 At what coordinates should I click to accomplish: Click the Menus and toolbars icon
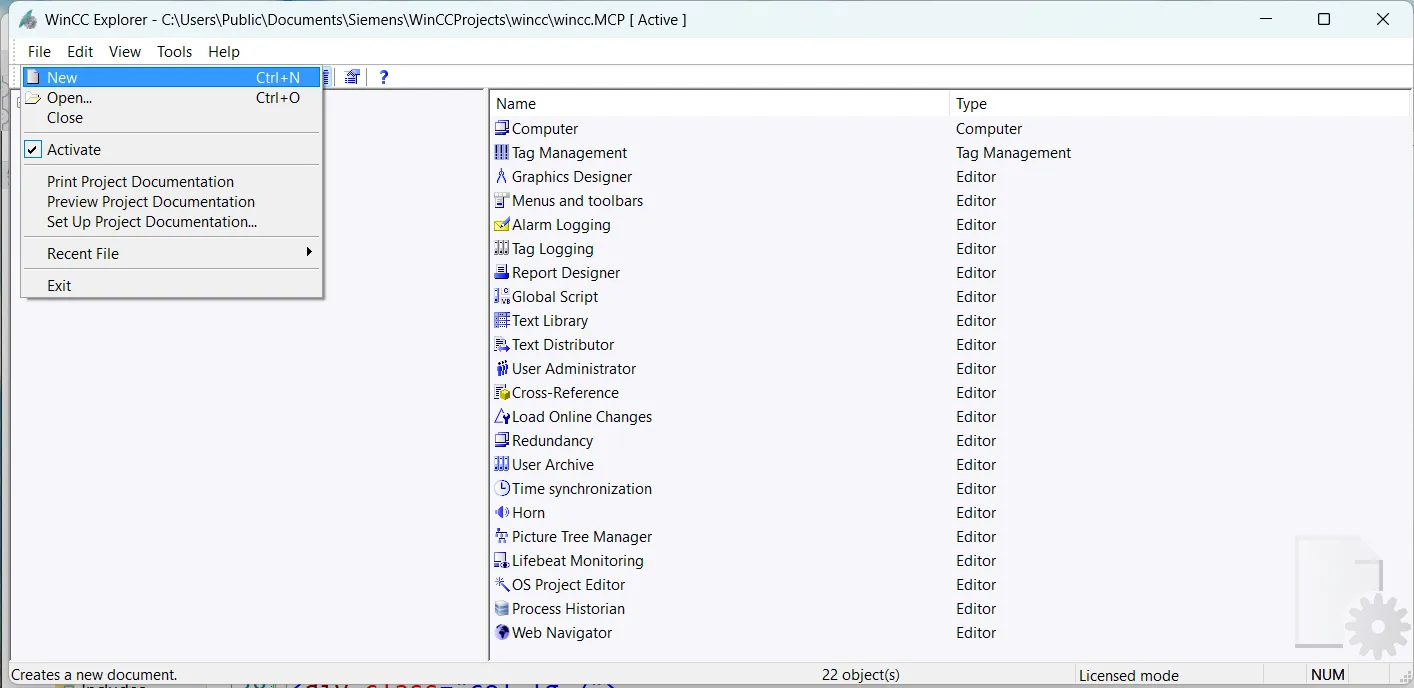502,200
